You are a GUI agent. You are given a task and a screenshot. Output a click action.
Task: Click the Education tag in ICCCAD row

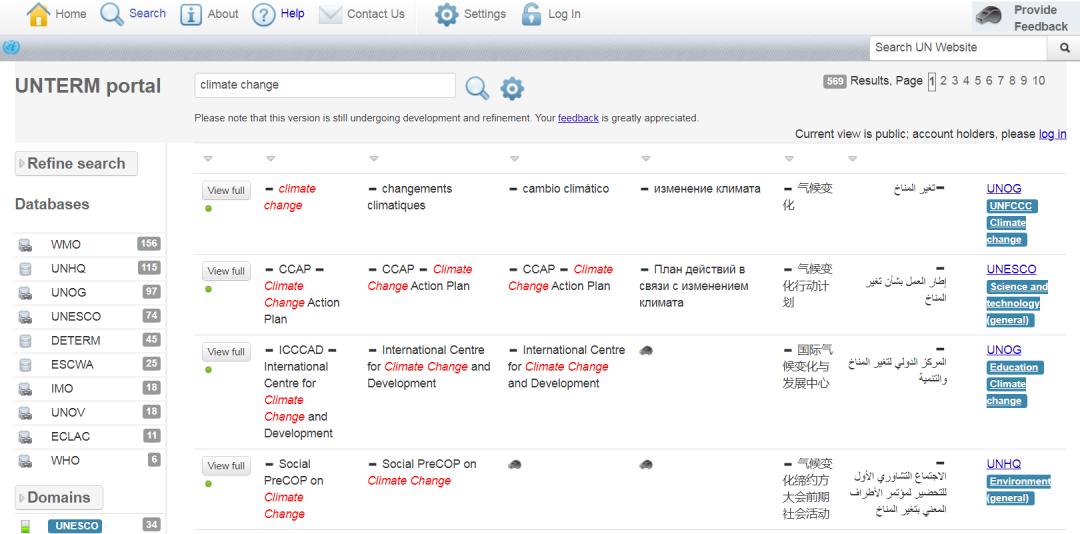pos(1015,367)
